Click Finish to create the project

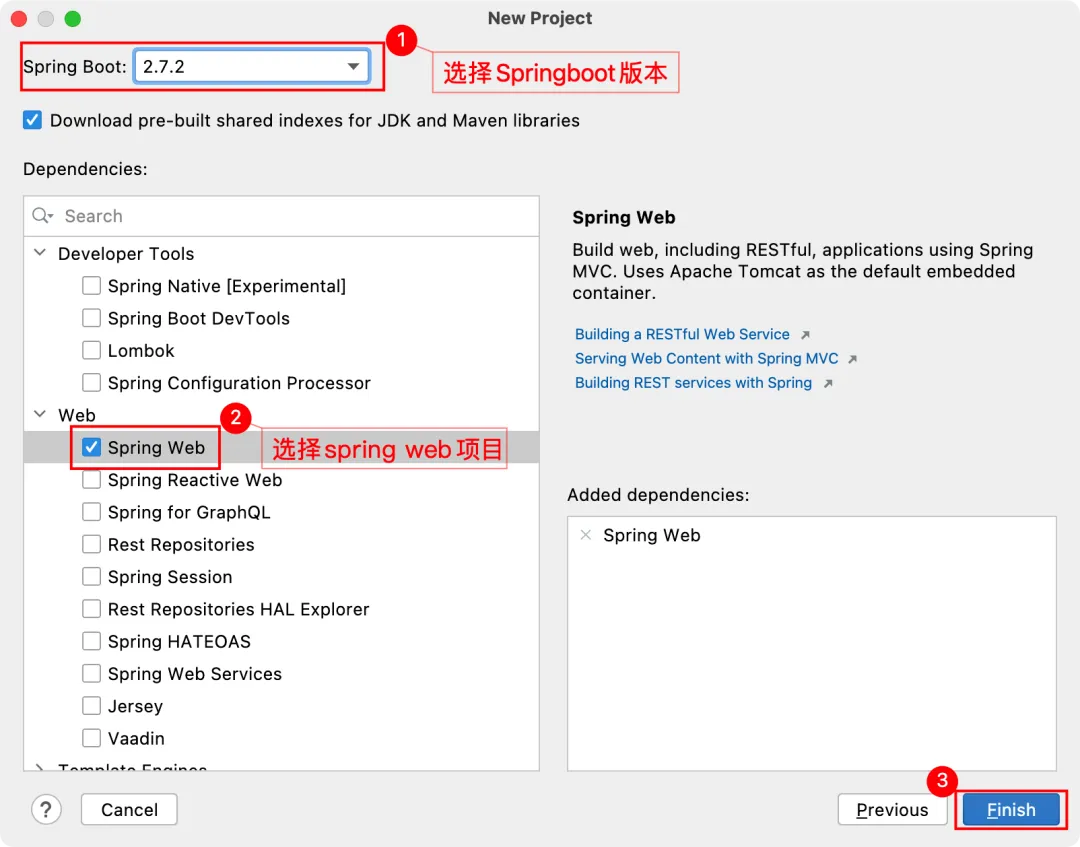pos(1010,810)
